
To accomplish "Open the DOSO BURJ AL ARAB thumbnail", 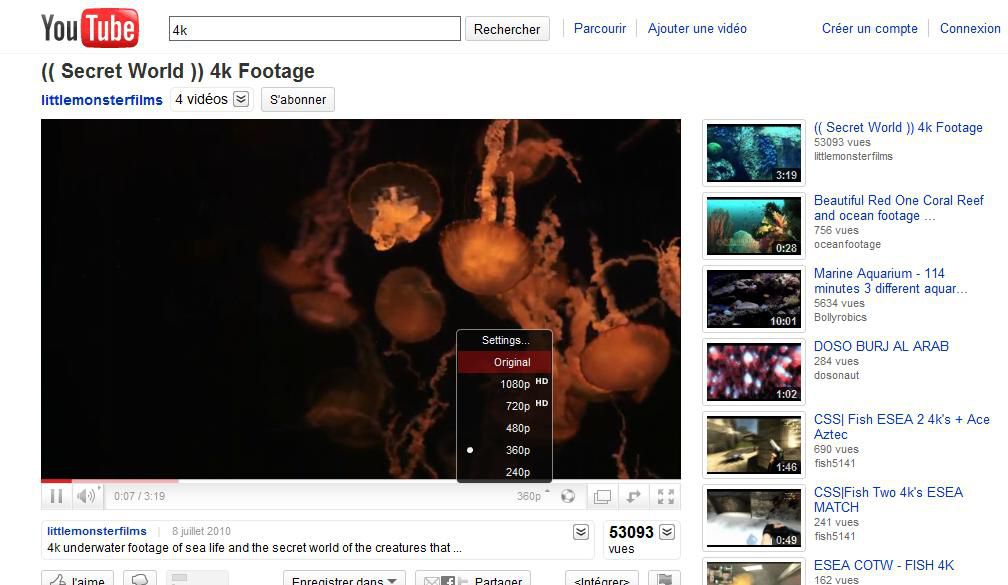I will pyautogui.click(x=753, y=372).
